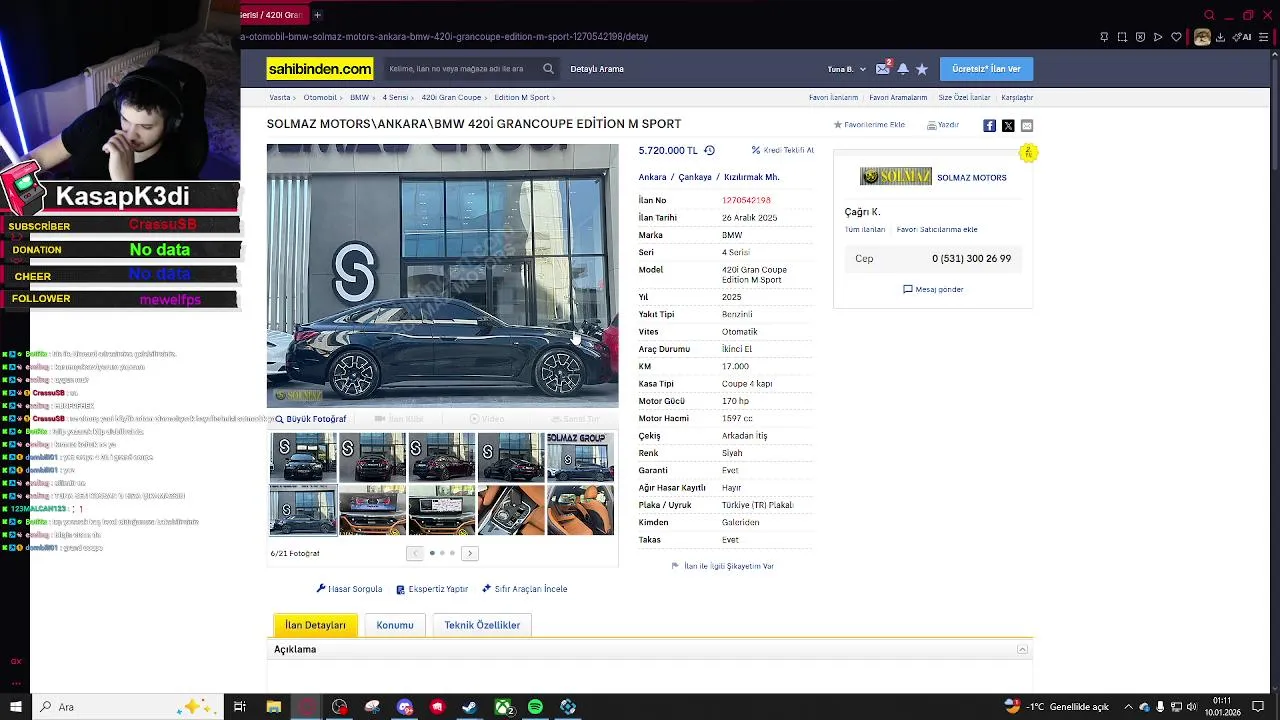Viewport: 1280px width, 720px height.
Task: Click Ekspertiz Yaptır link
Action: pos(432,589)
